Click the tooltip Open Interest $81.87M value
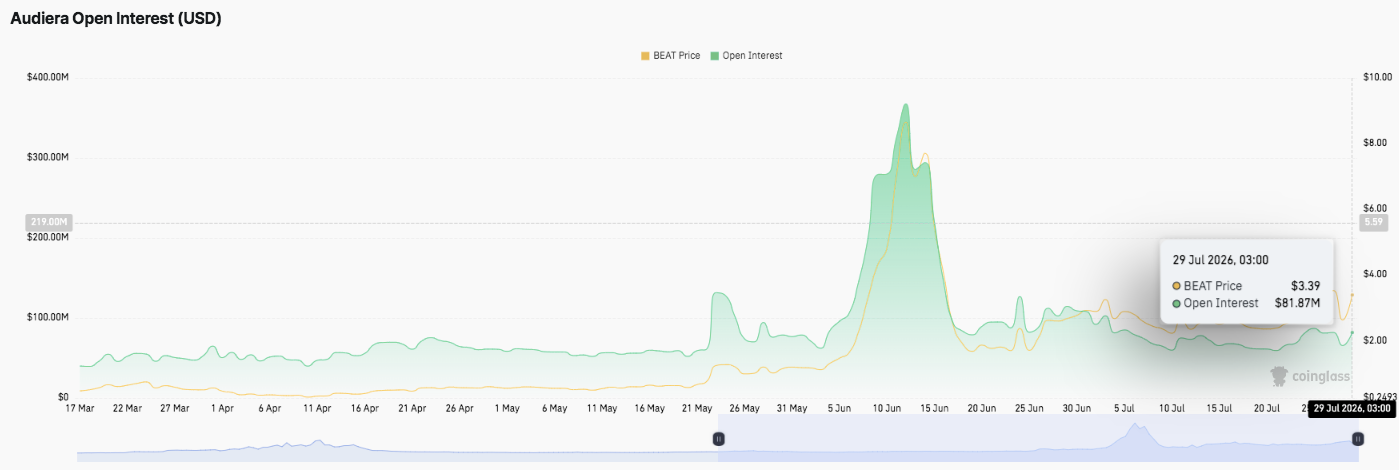 pos(1297,303)
